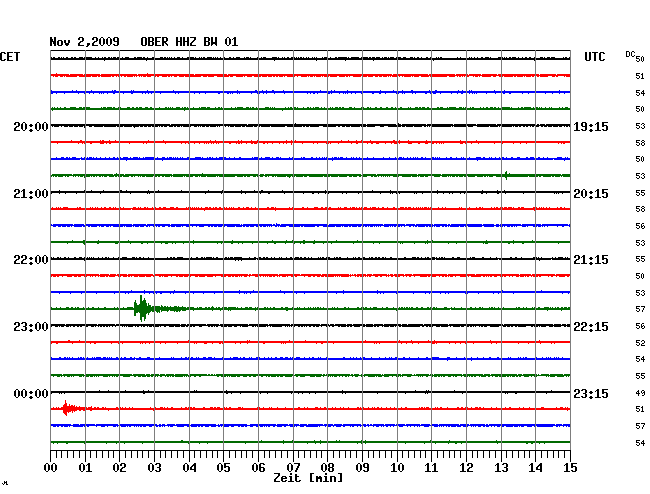Click the black trace beside the 22:00 label
This screenshot has height=494, width=650.
point(310,259)
